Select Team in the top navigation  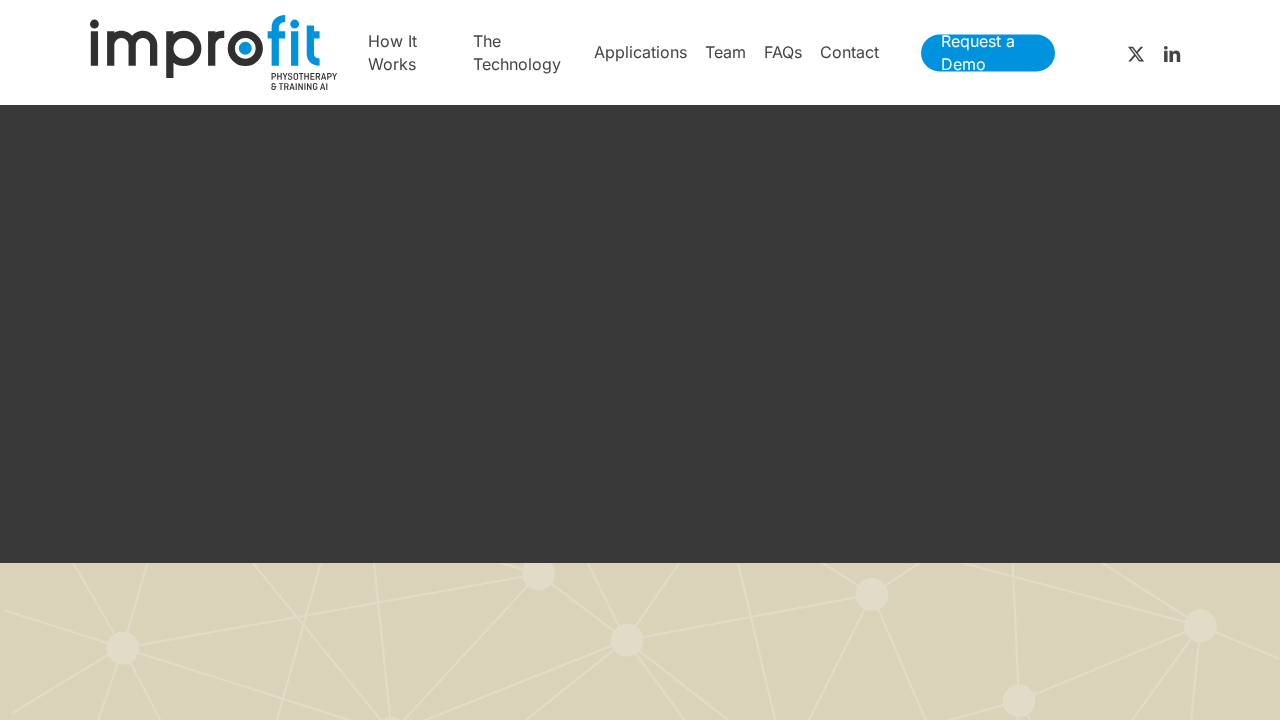725,51
